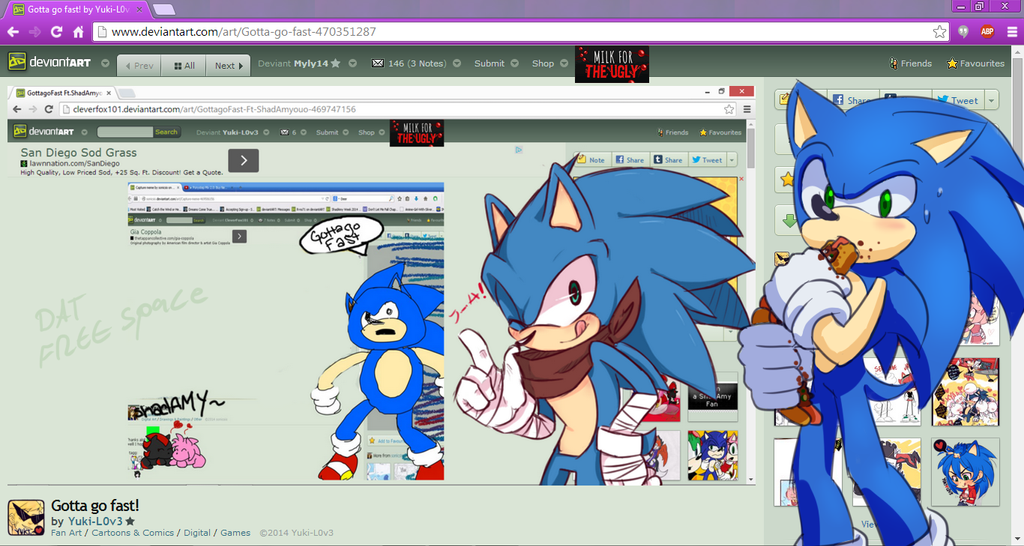
Task: Open a new browser tab
Action: click(163, 10)
